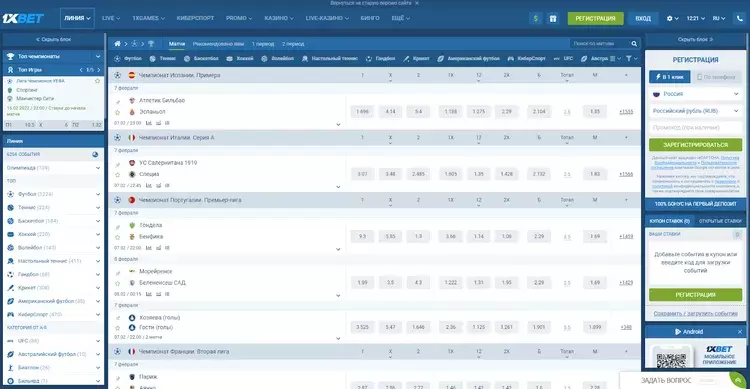
Task: Click the ЗАРЕГИСТРИРОВАТЬСЯ button
Action: [695, 144]
